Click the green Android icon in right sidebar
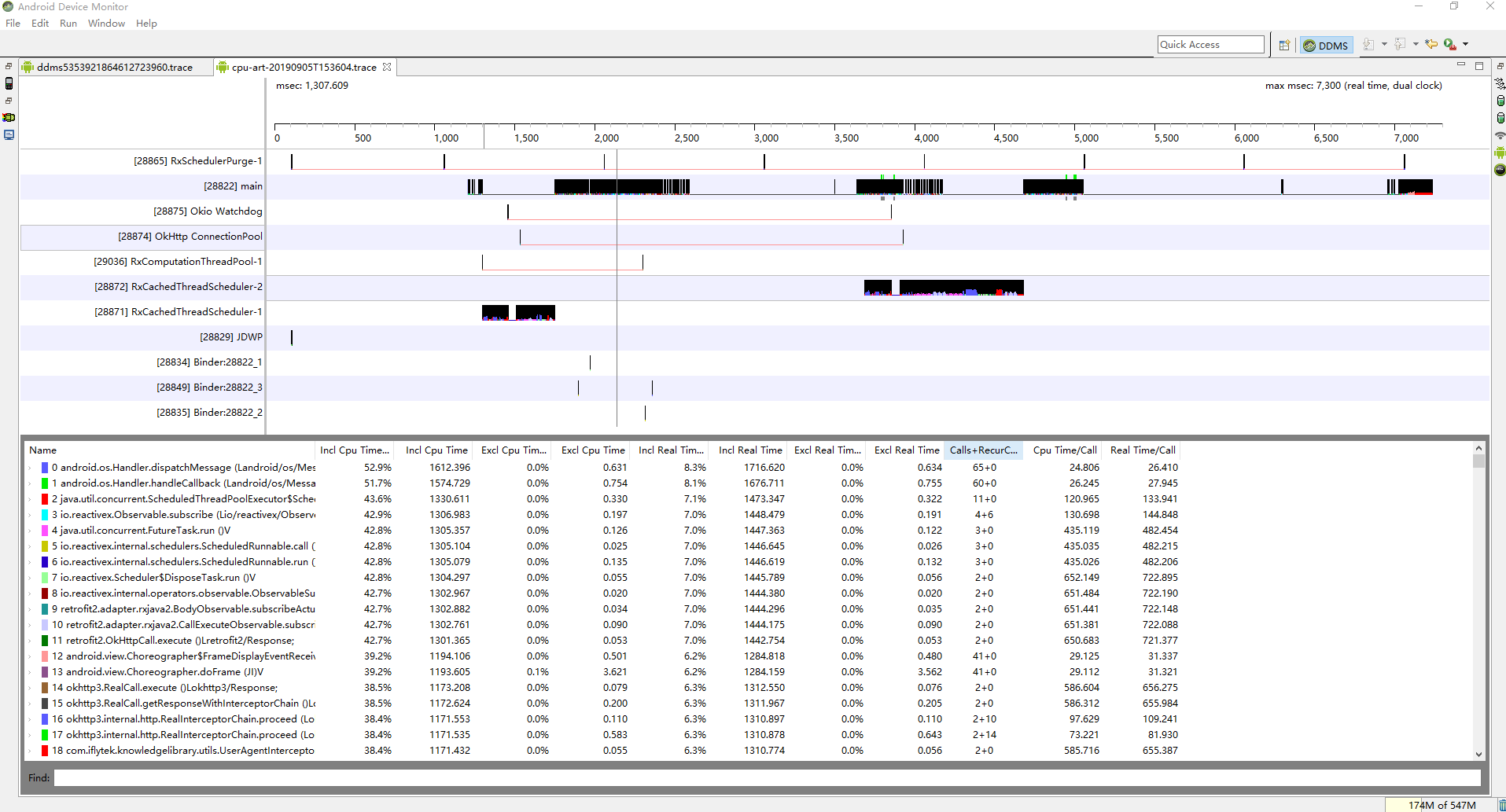Screen dimensions: 1506x812 1500,152
